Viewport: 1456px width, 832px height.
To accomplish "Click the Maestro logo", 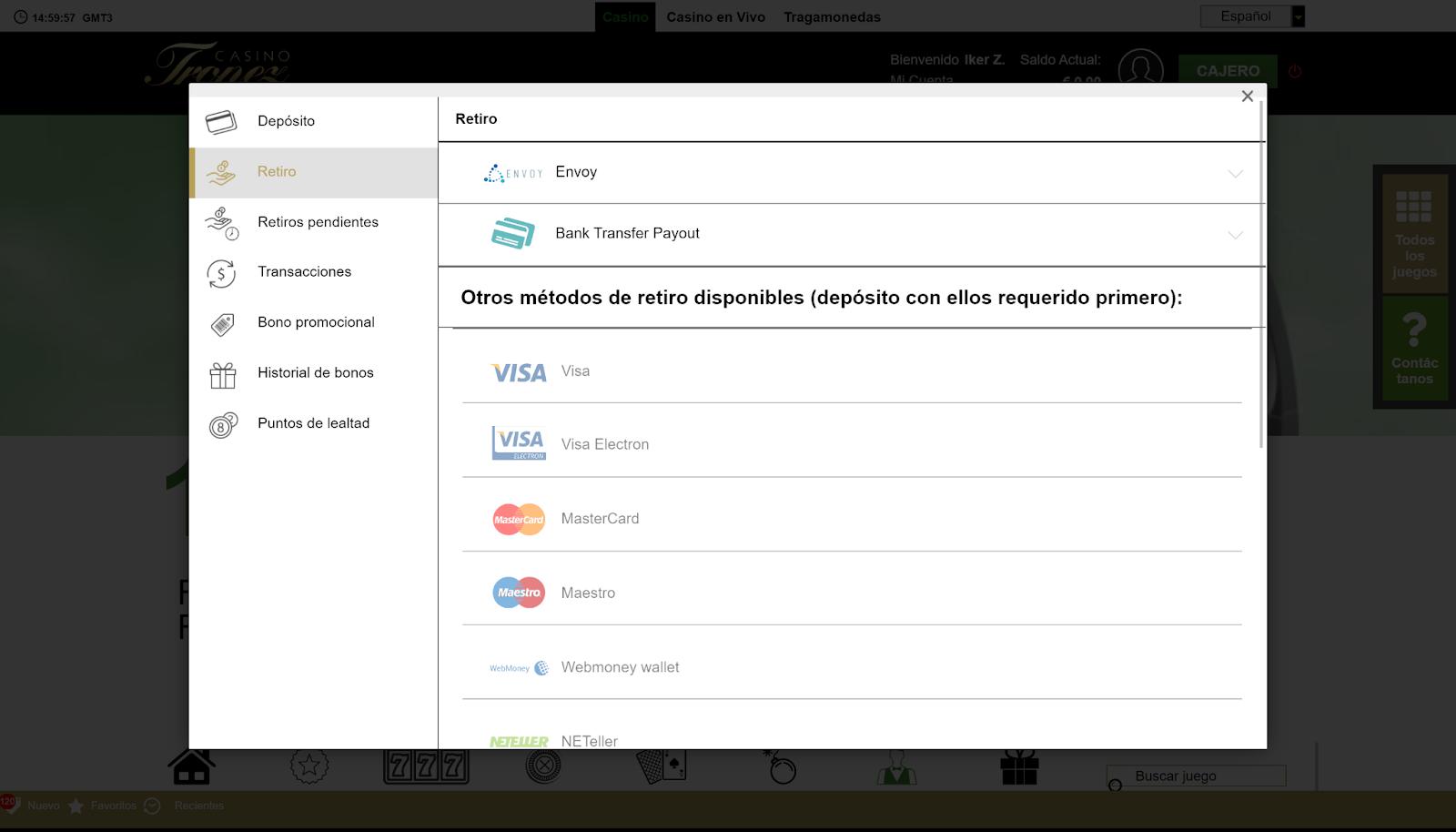I will [x=519, y=593].
